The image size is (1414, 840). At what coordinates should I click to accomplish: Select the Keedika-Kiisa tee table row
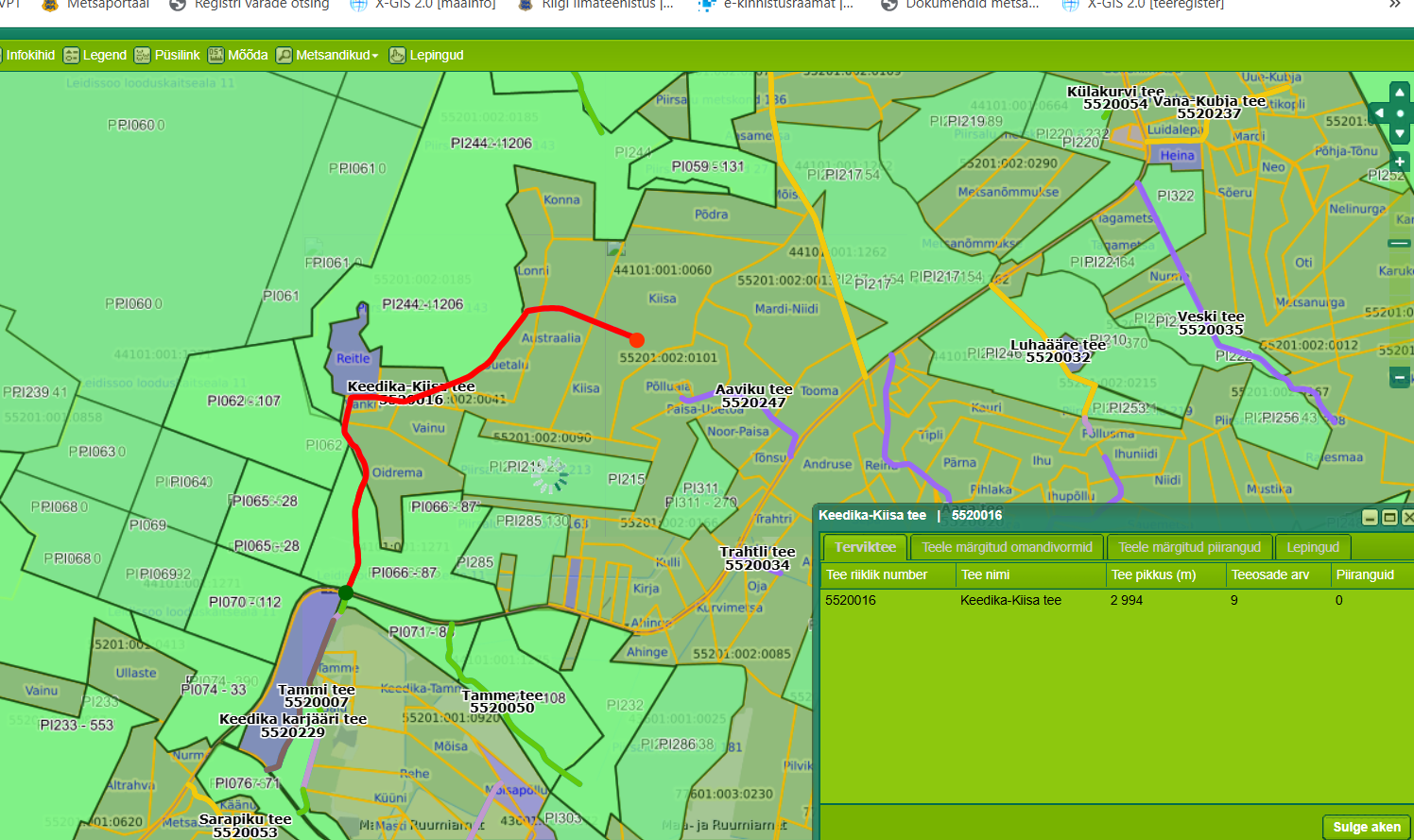[x=1010, y=600]
